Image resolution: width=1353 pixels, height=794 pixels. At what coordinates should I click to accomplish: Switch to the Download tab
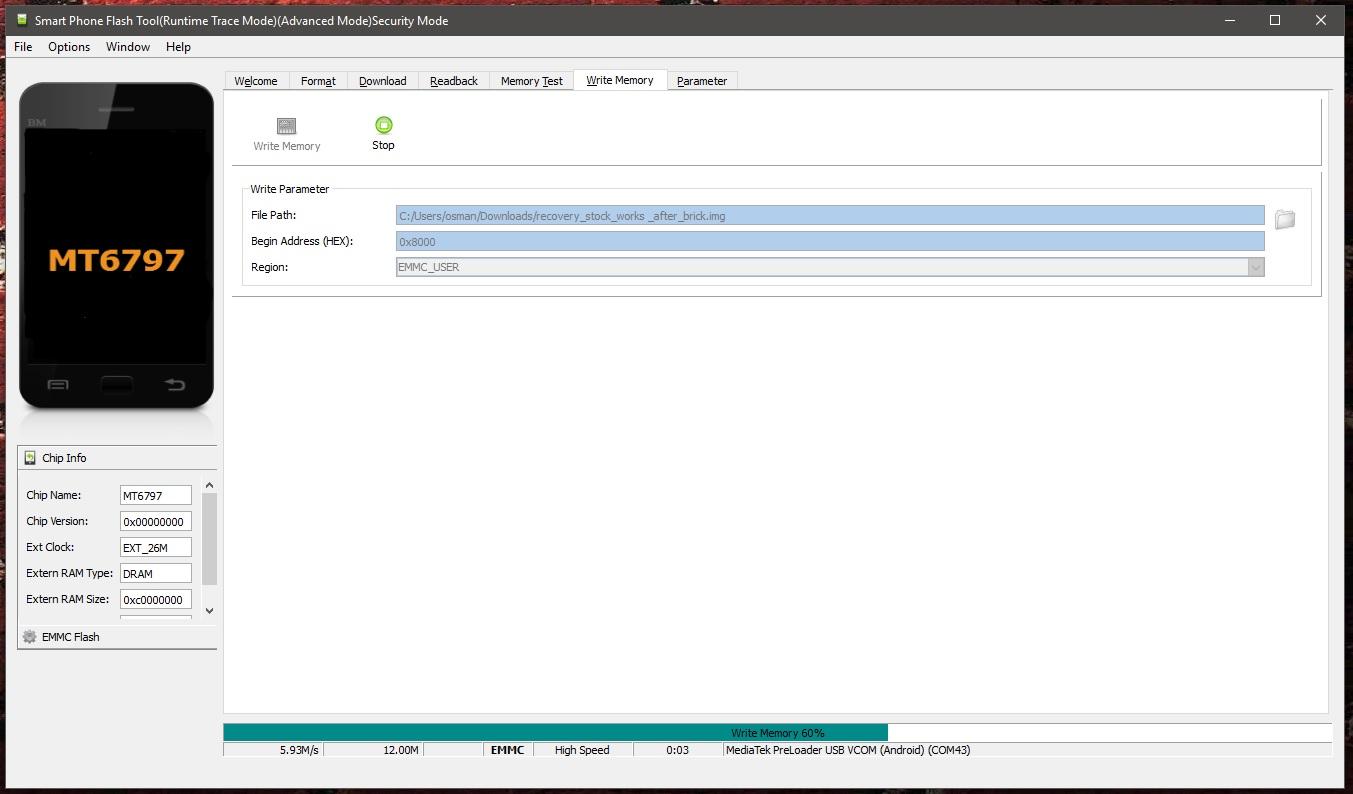[382, 81]
